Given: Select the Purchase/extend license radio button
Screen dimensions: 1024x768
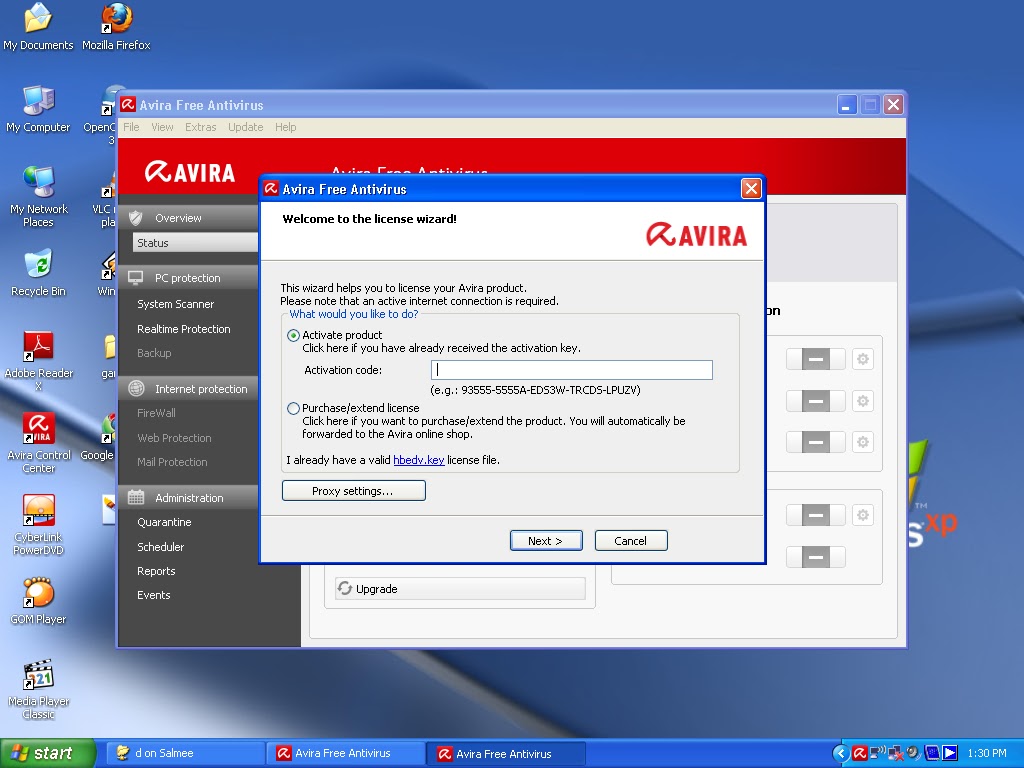Looking at the screenshot, I should click(x=293, y=408).
